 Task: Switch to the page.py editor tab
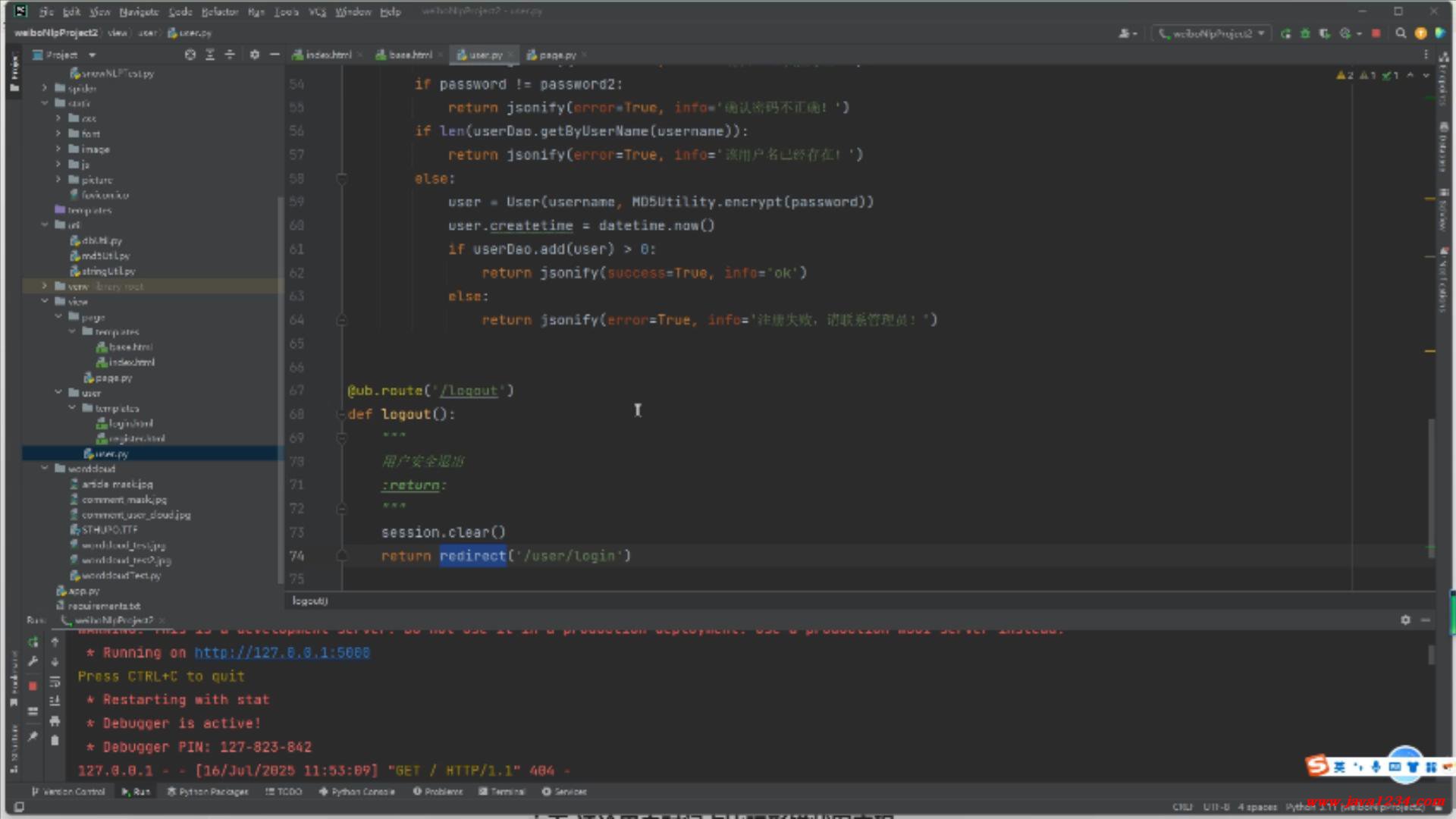(x=557, y=55)
